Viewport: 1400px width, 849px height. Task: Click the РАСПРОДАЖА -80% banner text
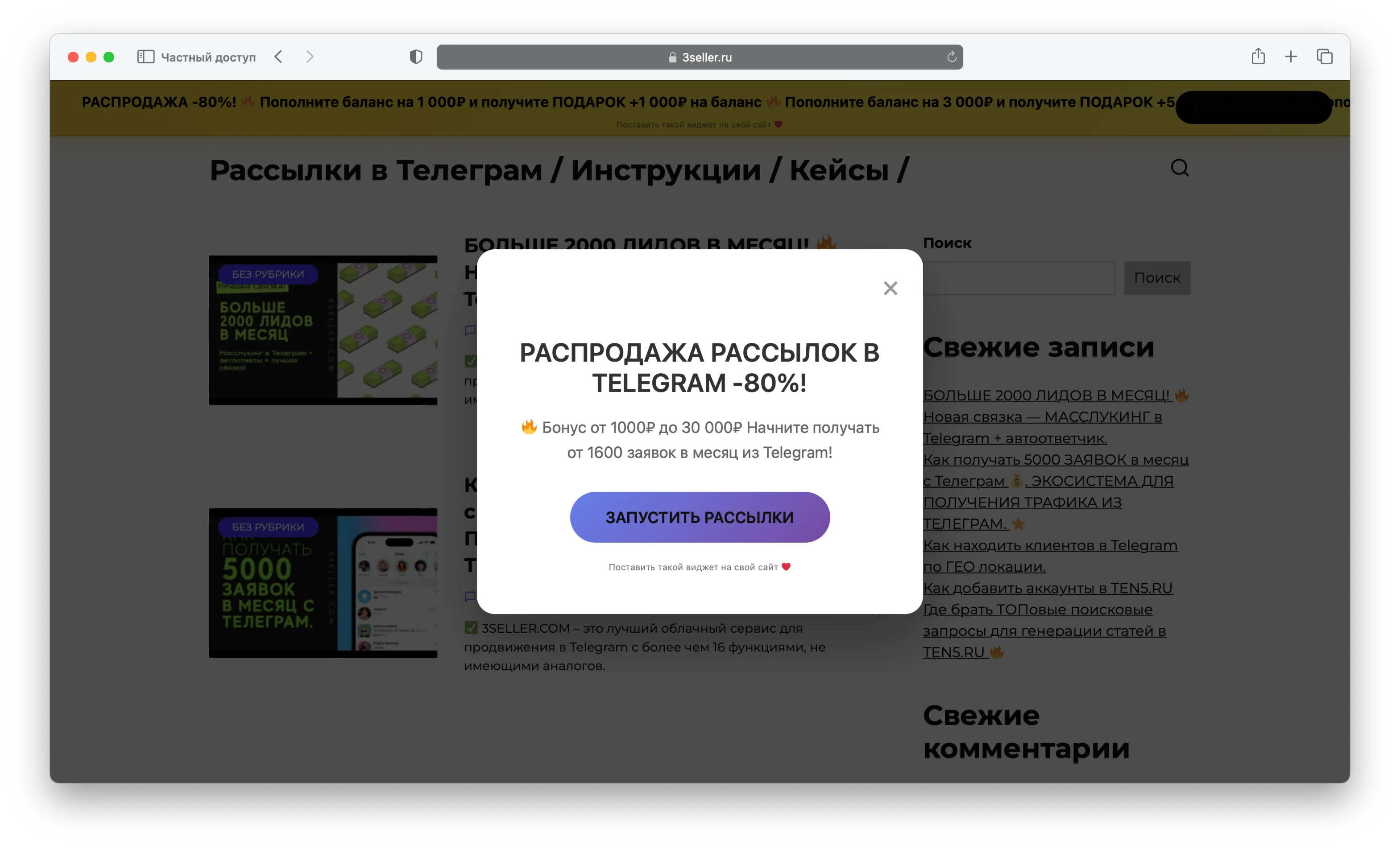coord(158,102)
